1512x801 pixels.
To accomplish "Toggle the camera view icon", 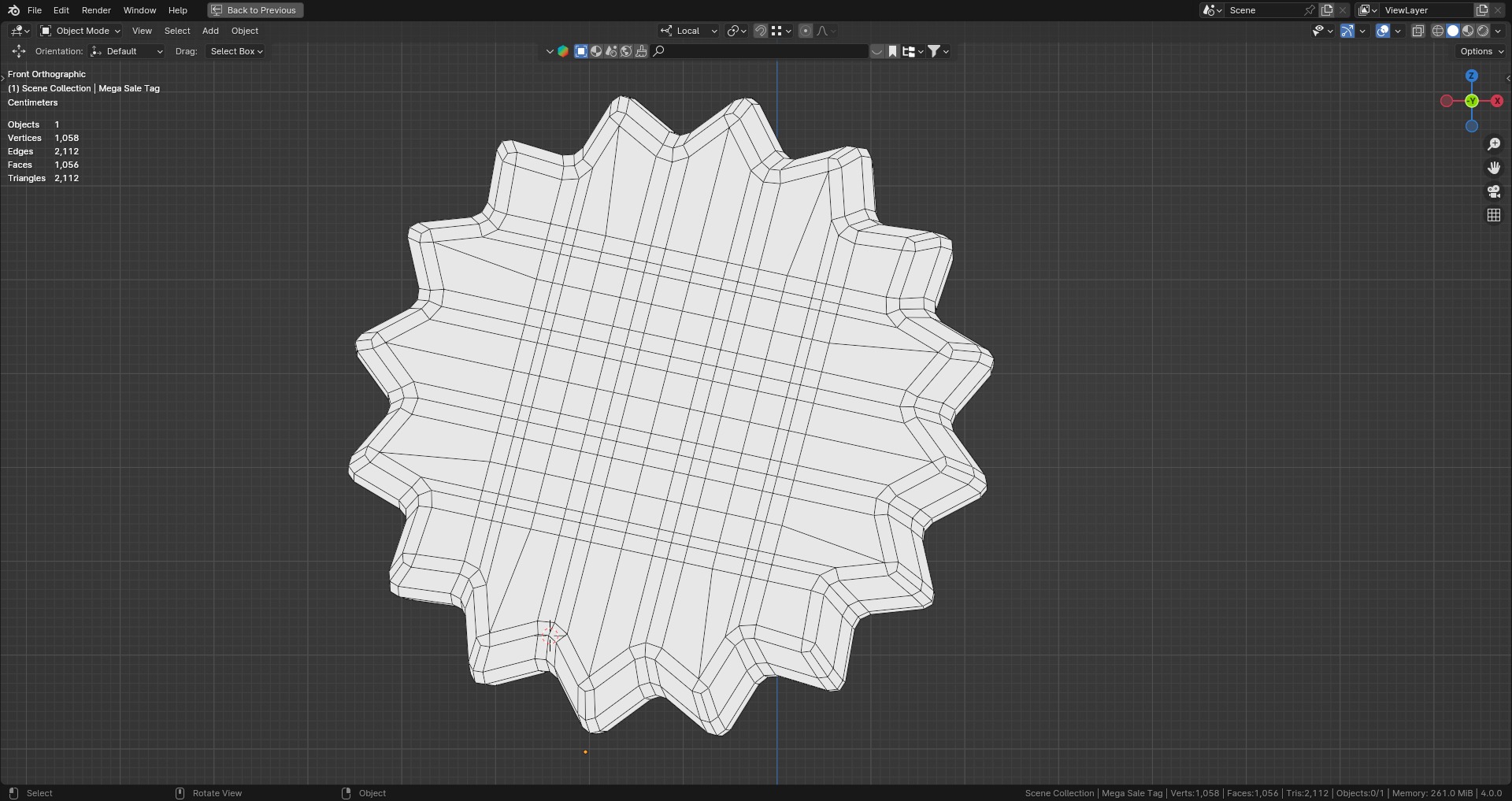I will (1494, 191).
